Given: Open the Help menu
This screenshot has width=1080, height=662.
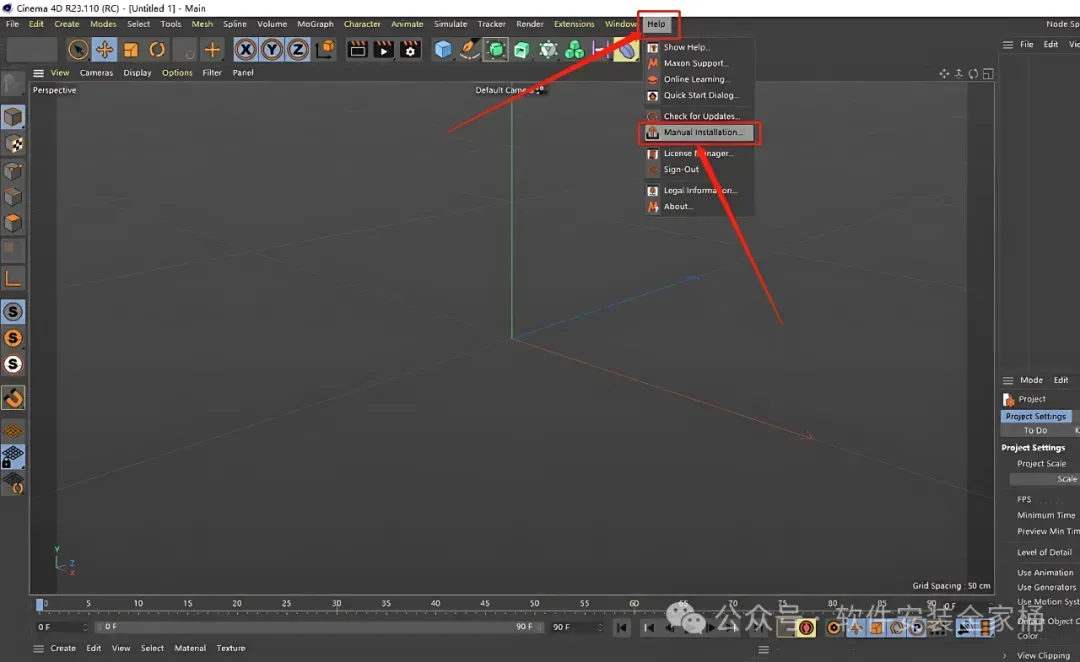Looking at the screenshot, I should 656,24.
